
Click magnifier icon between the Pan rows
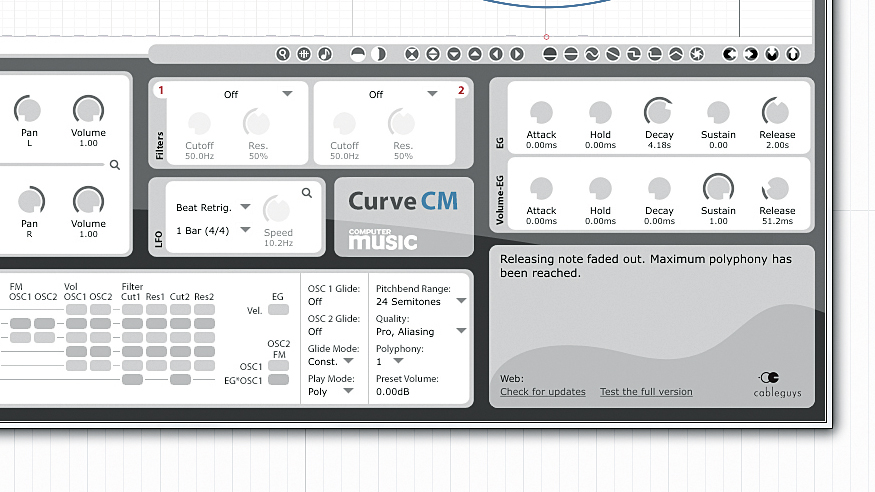pyautogui.click(x=115, y=165)
